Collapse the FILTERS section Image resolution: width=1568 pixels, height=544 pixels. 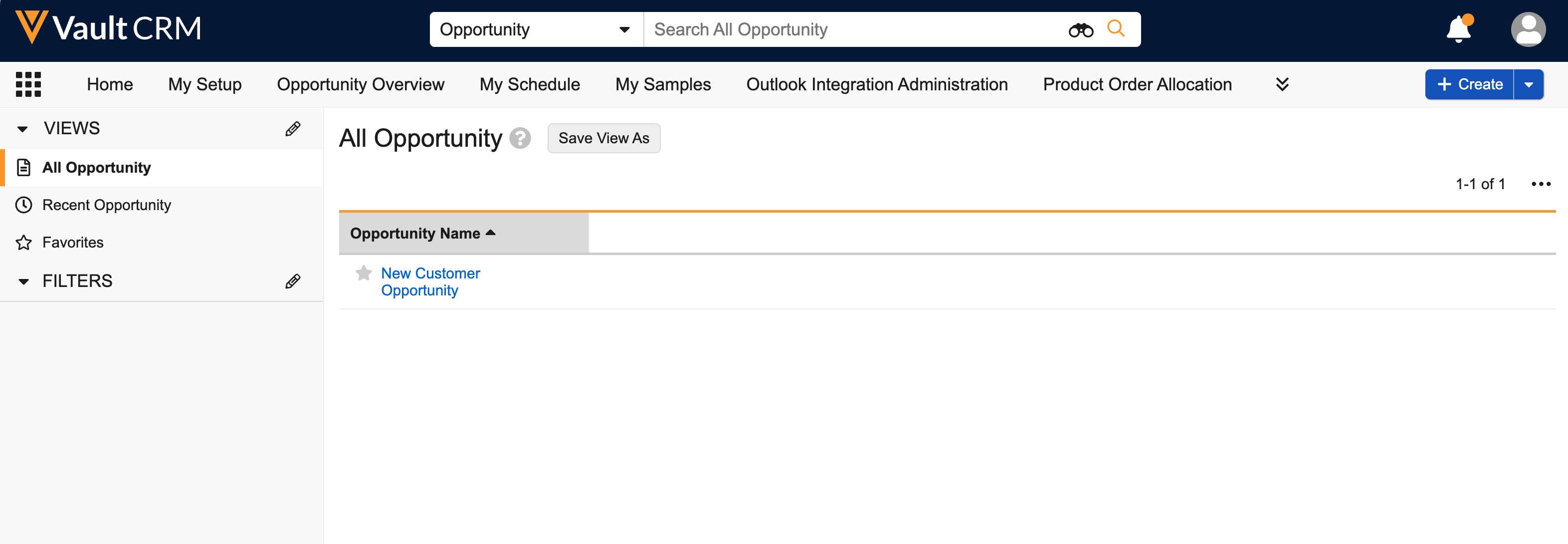coord(23,281)
